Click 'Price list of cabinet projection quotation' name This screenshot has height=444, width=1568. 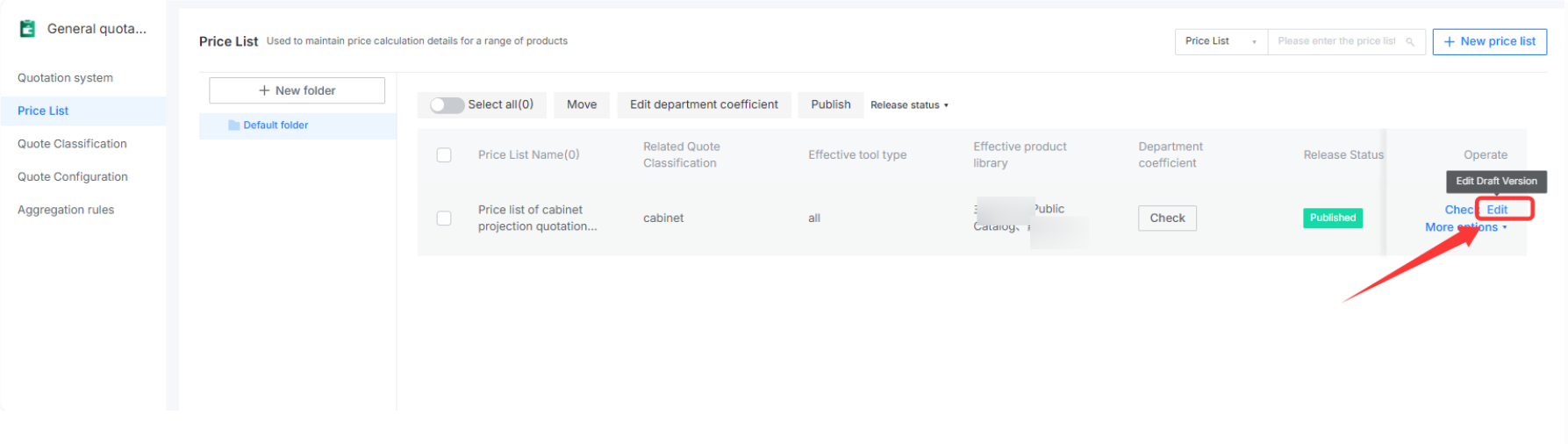[x=537, y=218]
